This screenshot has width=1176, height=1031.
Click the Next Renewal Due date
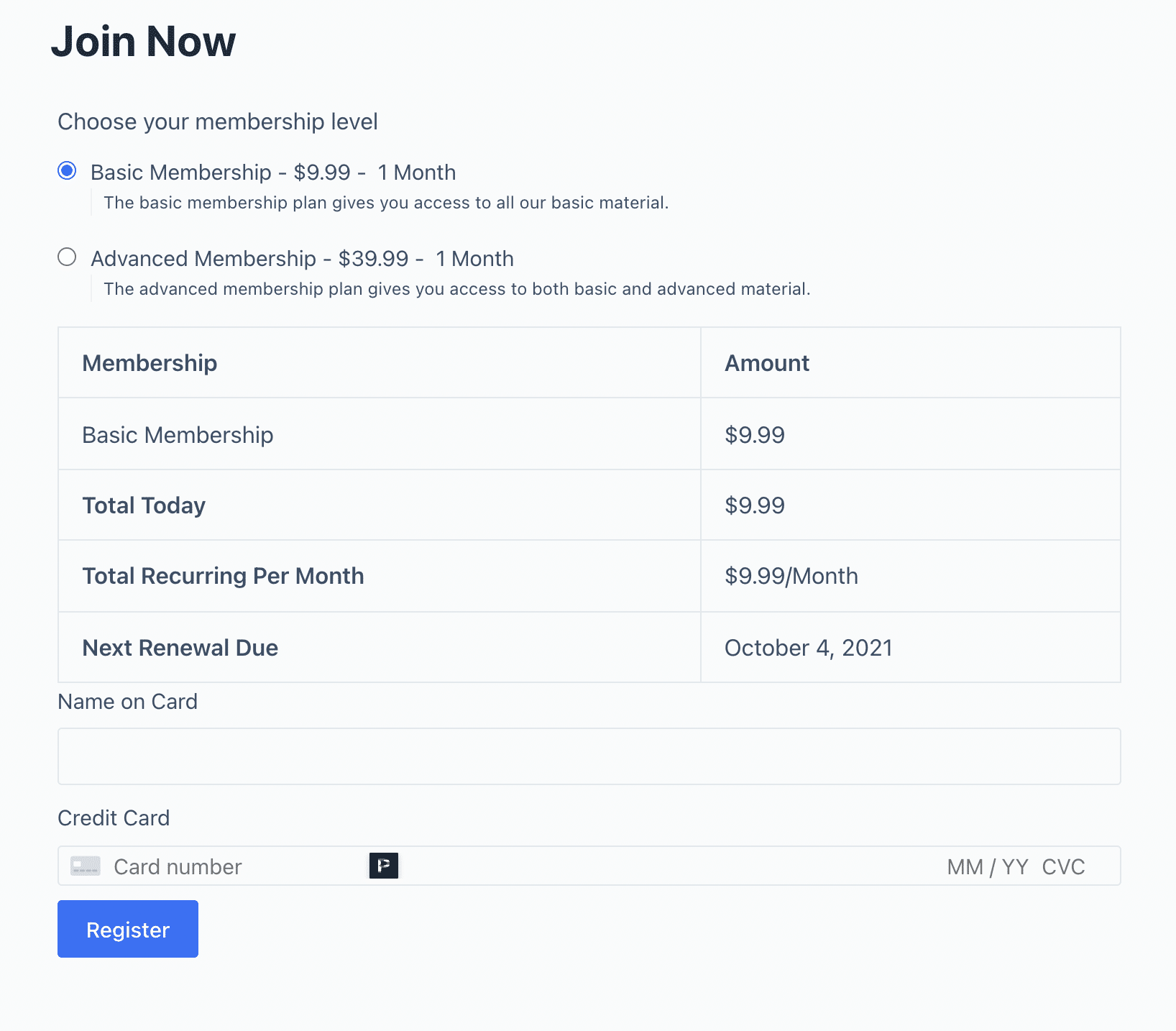pyautogui.click(x=808, y=647)
